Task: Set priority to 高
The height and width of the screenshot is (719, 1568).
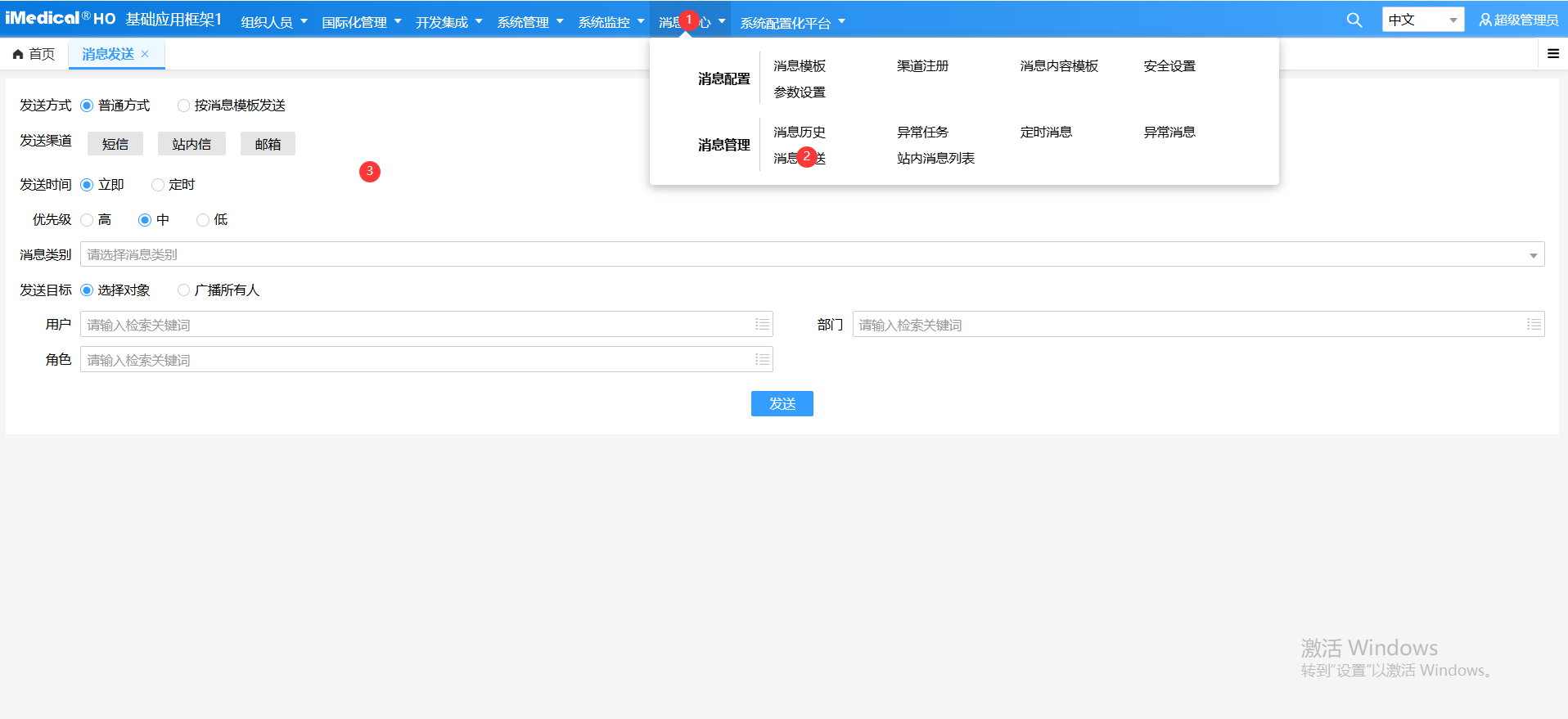Action: pyautogui.click(x=88, y=220)
